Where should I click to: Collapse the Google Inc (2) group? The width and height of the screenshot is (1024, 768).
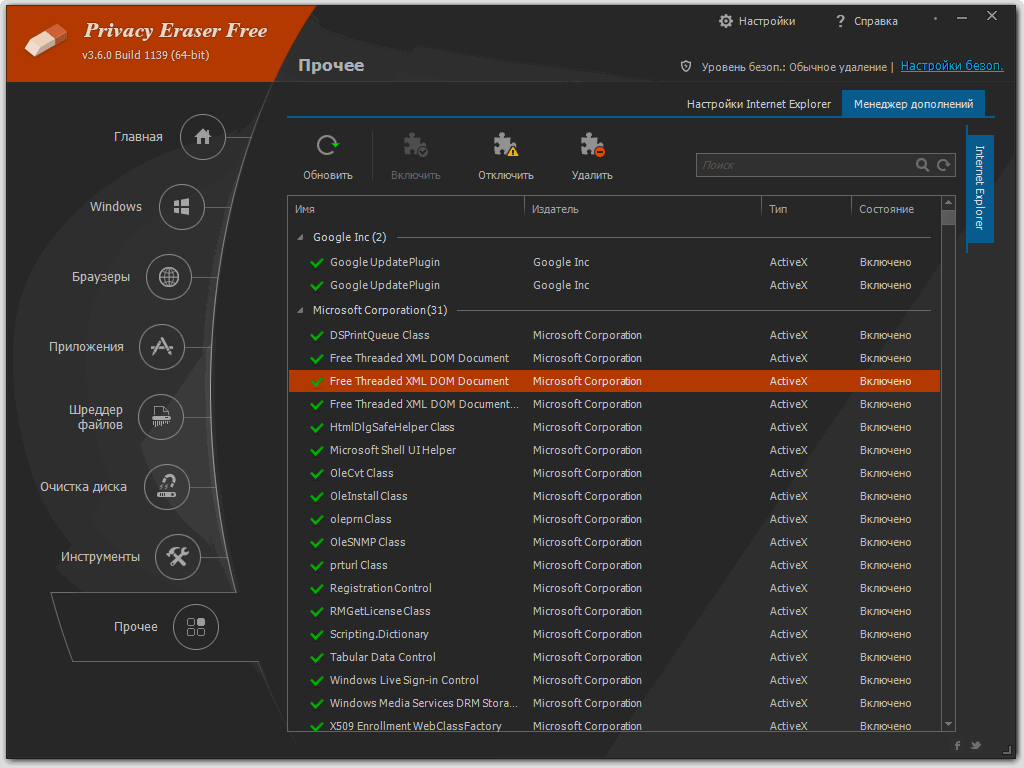click(300, 237)
